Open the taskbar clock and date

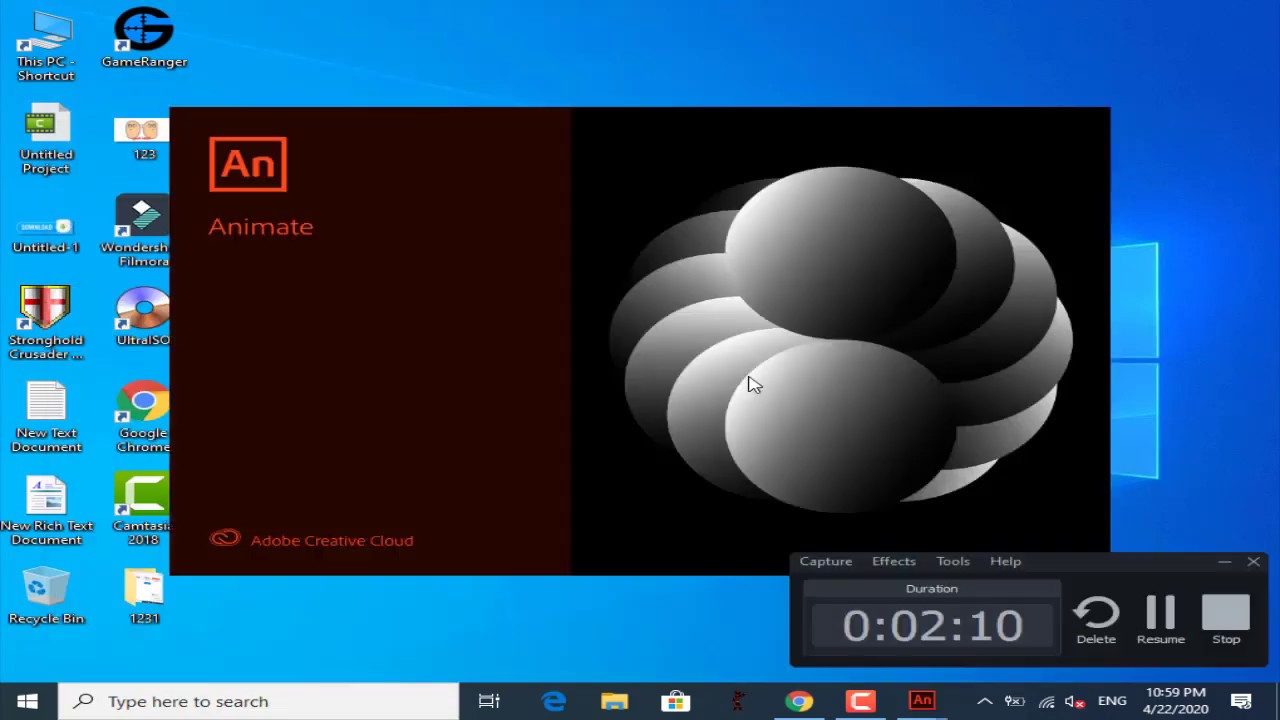(x=1176, y=701)
